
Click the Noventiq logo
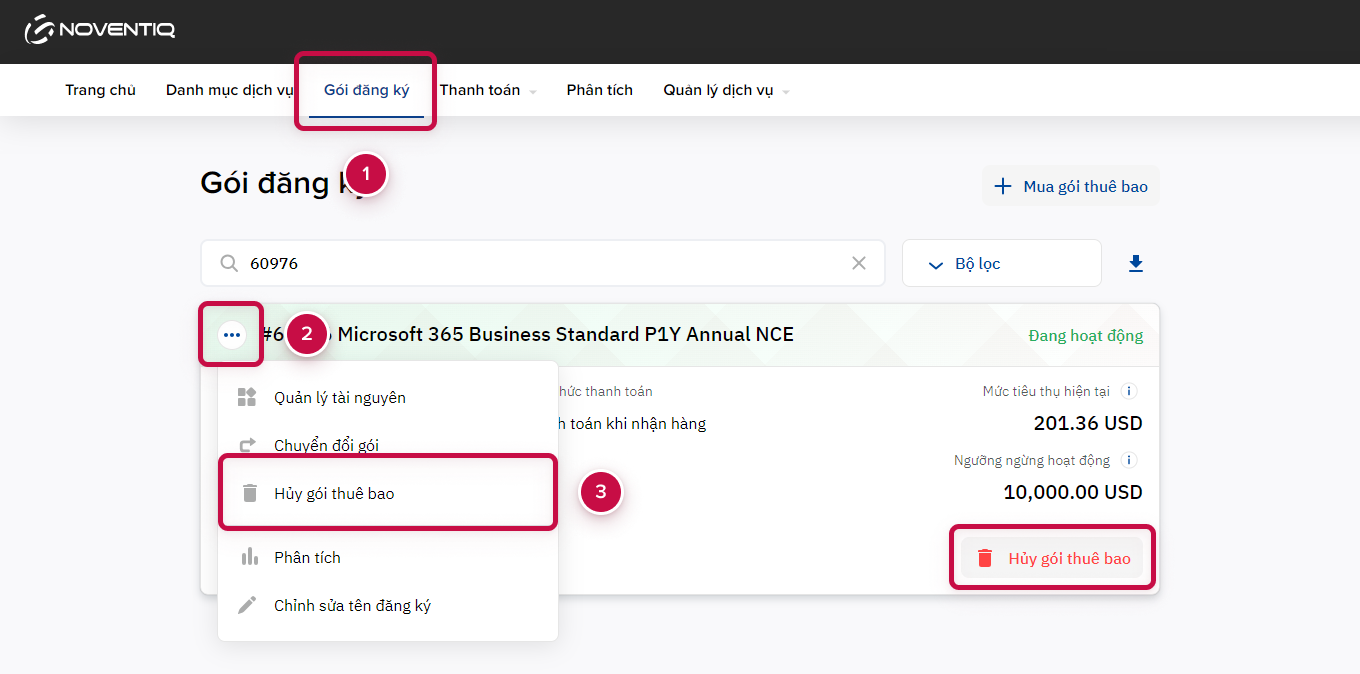click(100, 30)
